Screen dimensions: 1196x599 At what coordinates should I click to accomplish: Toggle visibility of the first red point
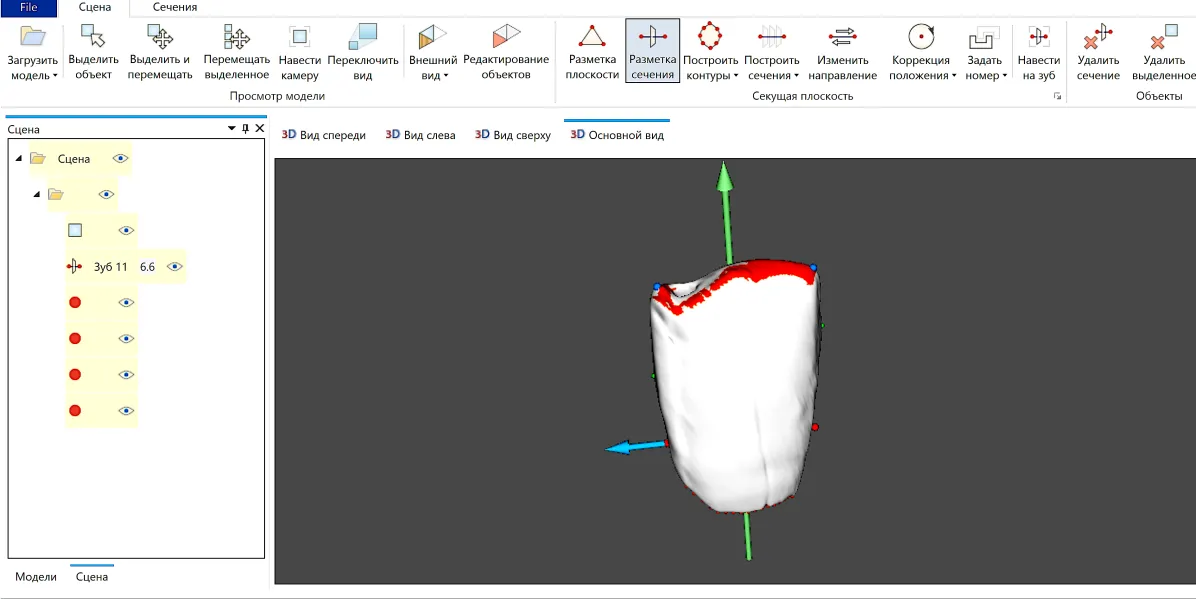(126, 303)
